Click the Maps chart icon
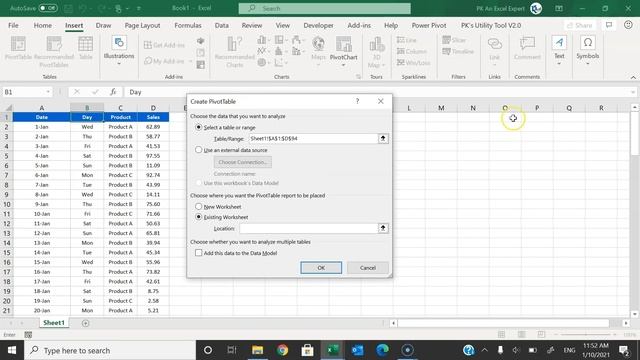 (318, 51)
